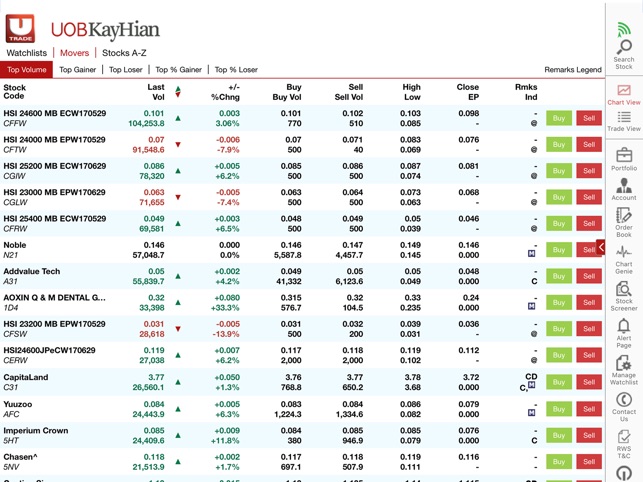Screen dimensions: 643x482
Task: Click the UTRADE logo icon
Action: pyautogui.click(x=20, y=29)
